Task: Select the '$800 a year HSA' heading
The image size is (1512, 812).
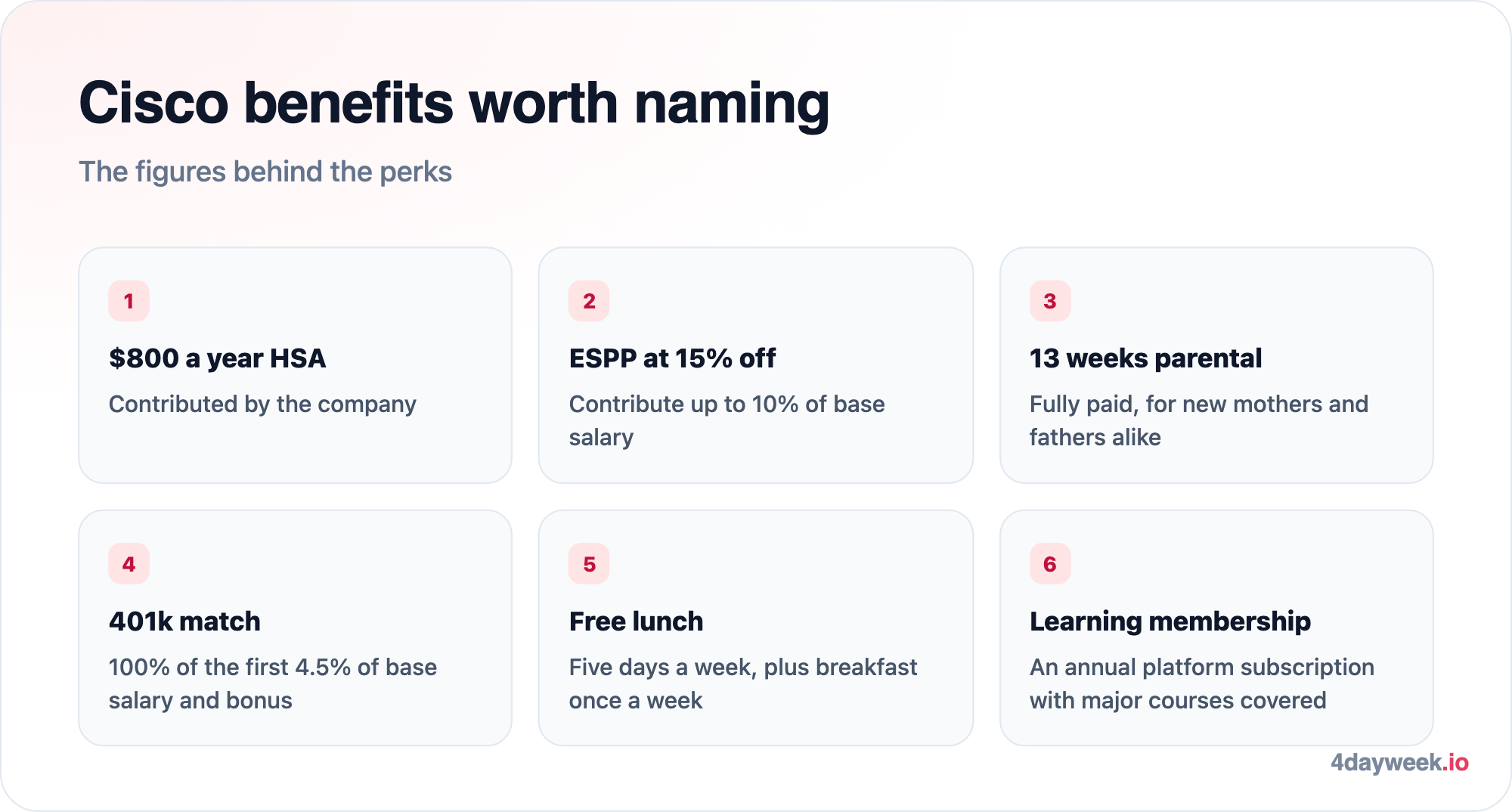Action: (x=217, y=358)
